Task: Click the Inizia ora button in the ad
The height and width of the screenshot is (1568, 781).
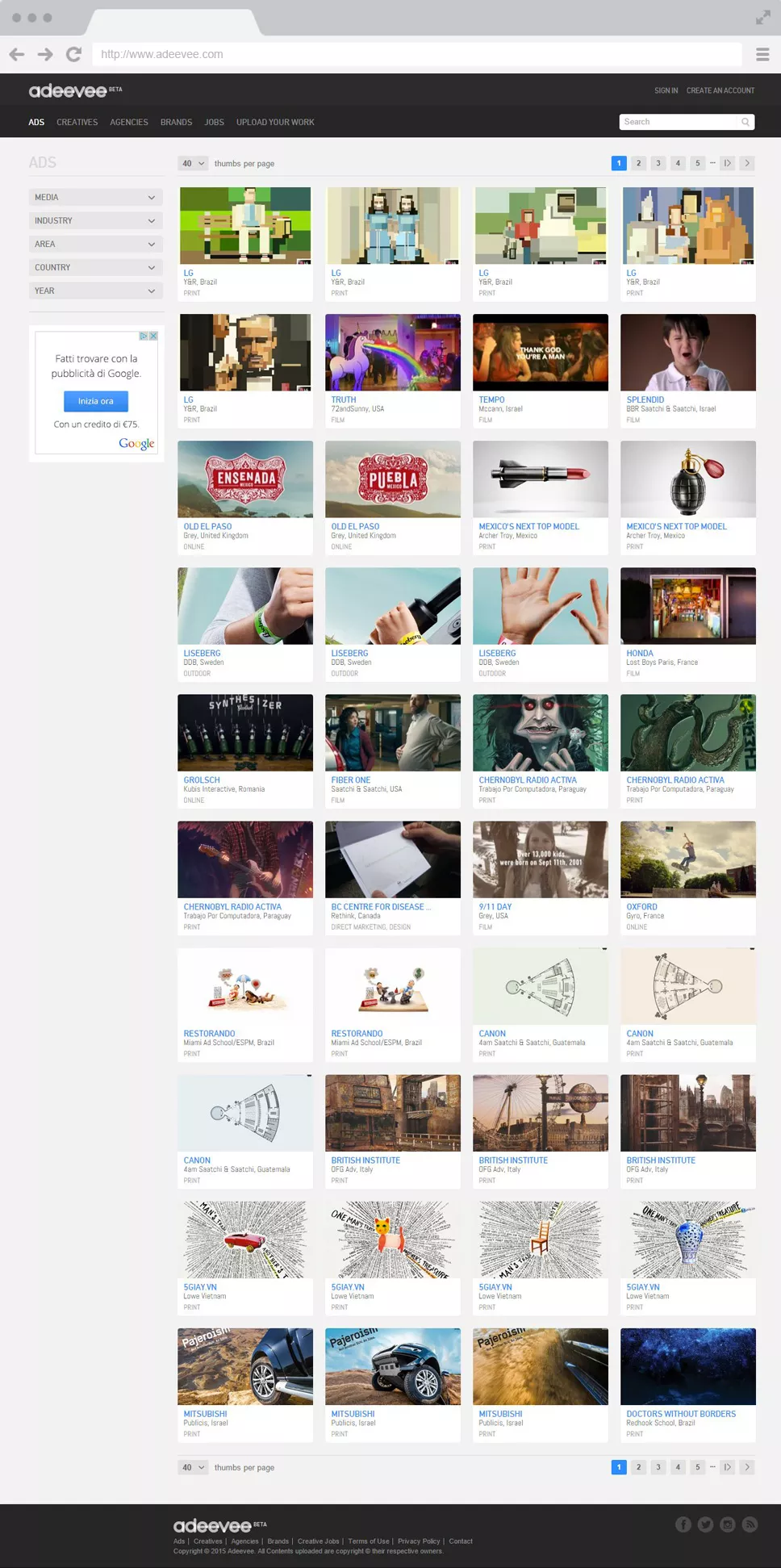Action: click(x=96, y=401)
